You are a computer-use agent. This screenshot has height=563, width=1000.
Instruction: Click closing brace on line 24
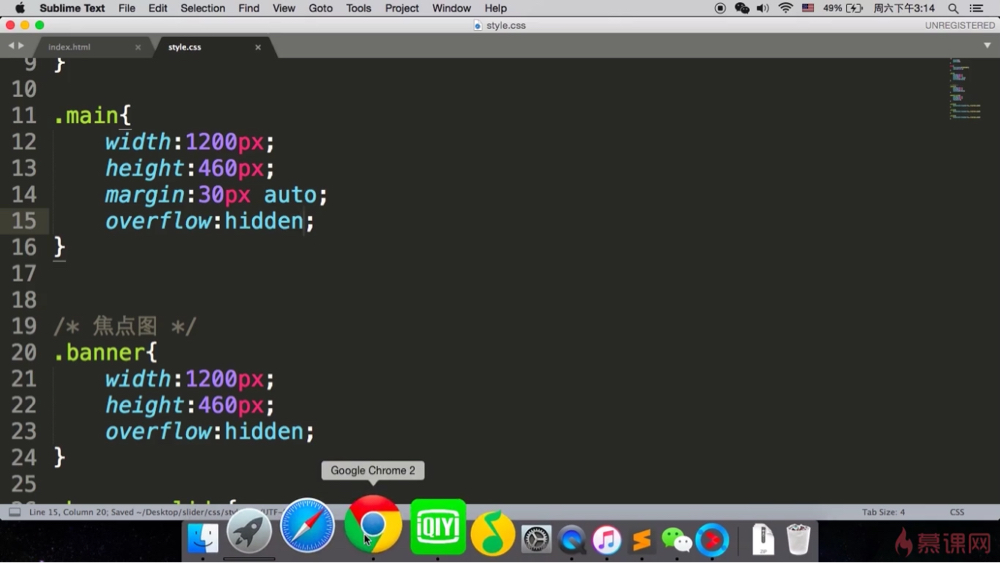59,458
